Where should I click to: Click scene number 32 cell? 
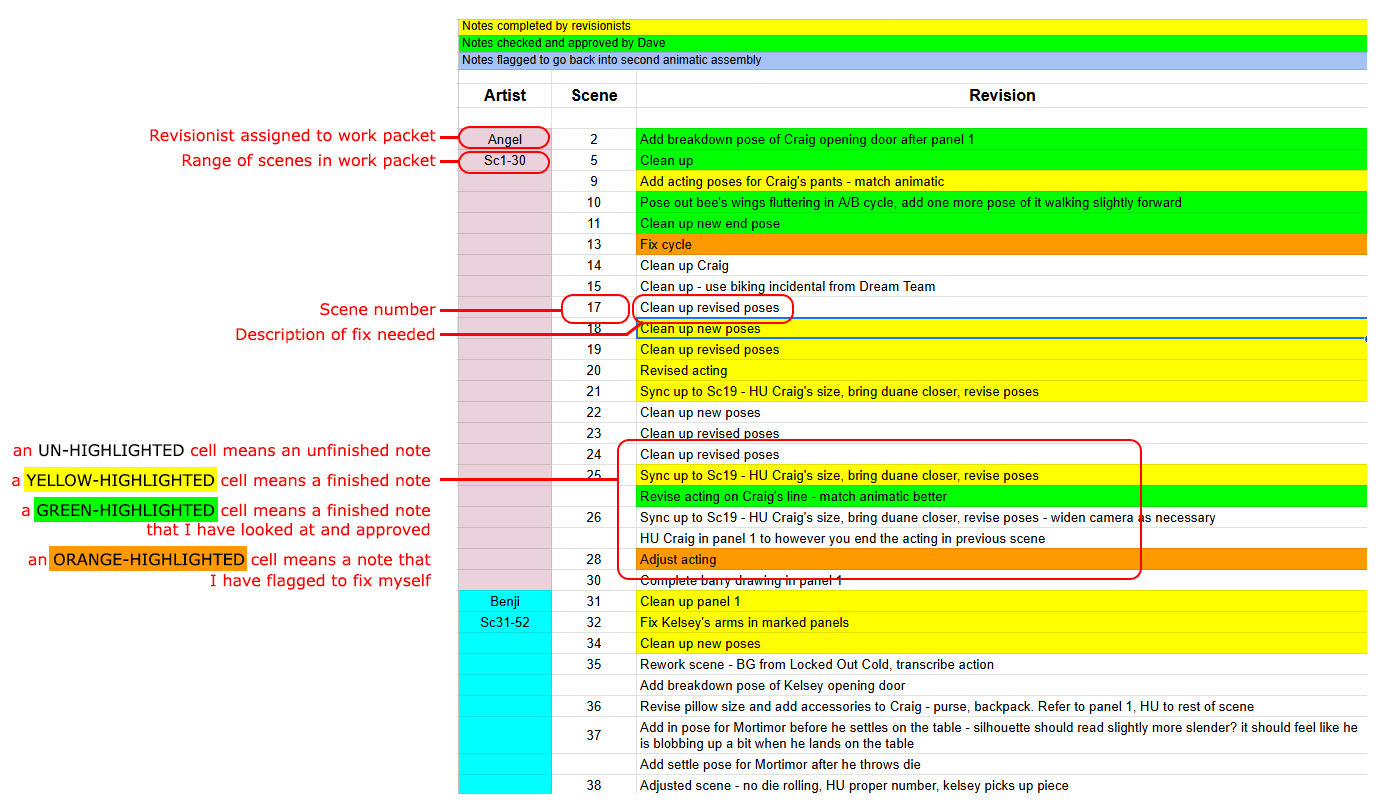point(594,622)
